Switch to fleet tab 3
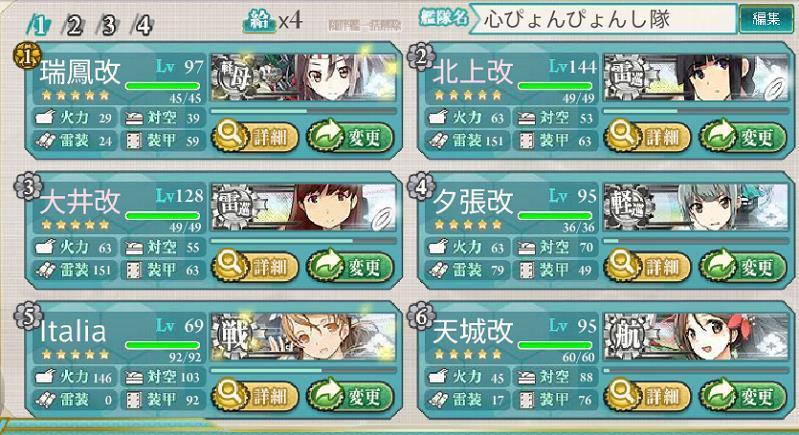The height and width of the screenshot is (435, 799). point(108,25)
